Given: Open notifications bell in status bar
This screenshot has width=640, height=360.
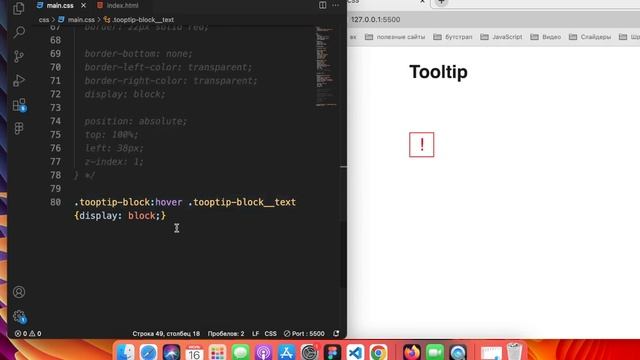Looking at the screenshot, I should point(336,333).
